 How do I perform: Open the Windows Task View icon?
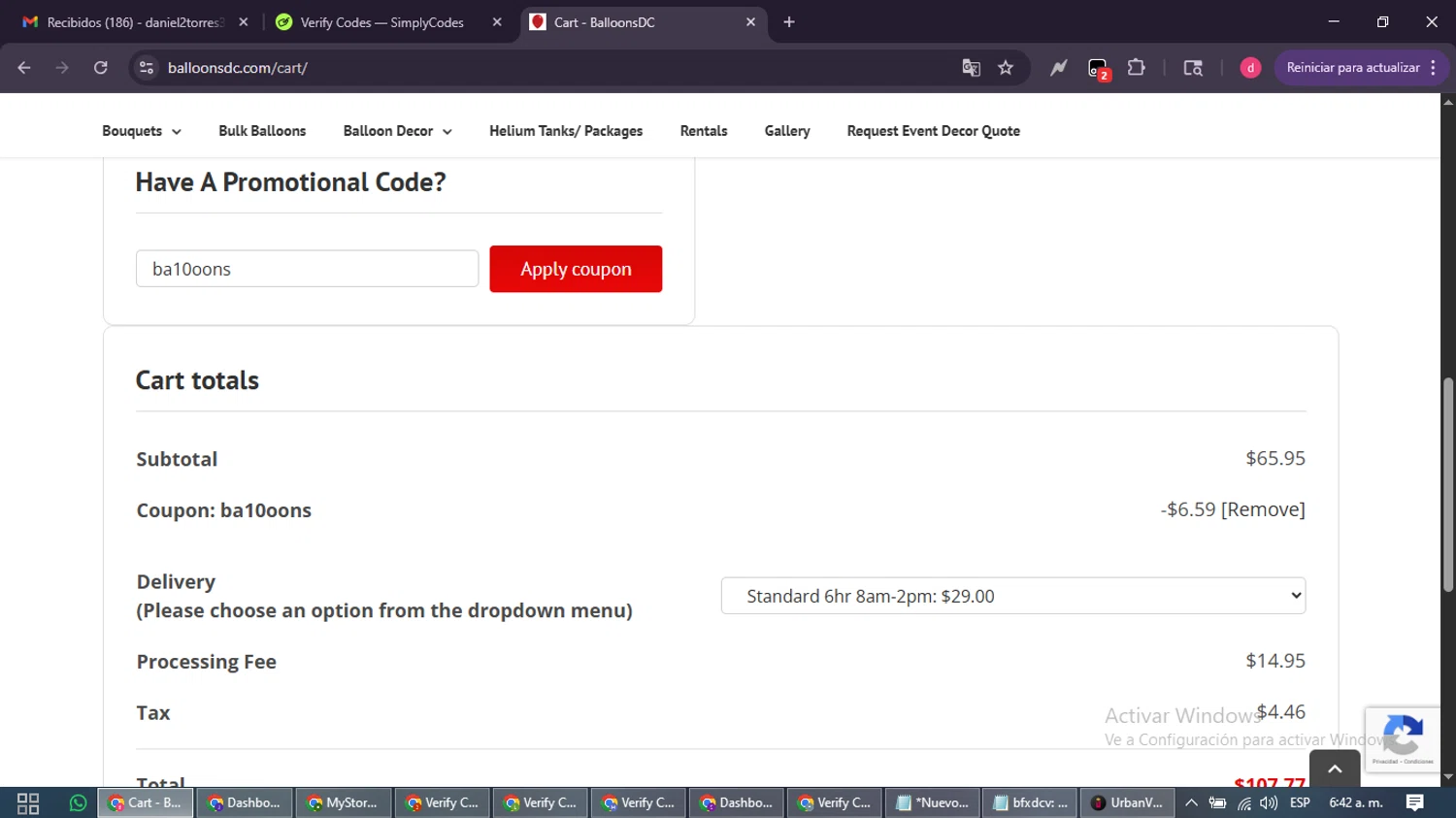28,803
